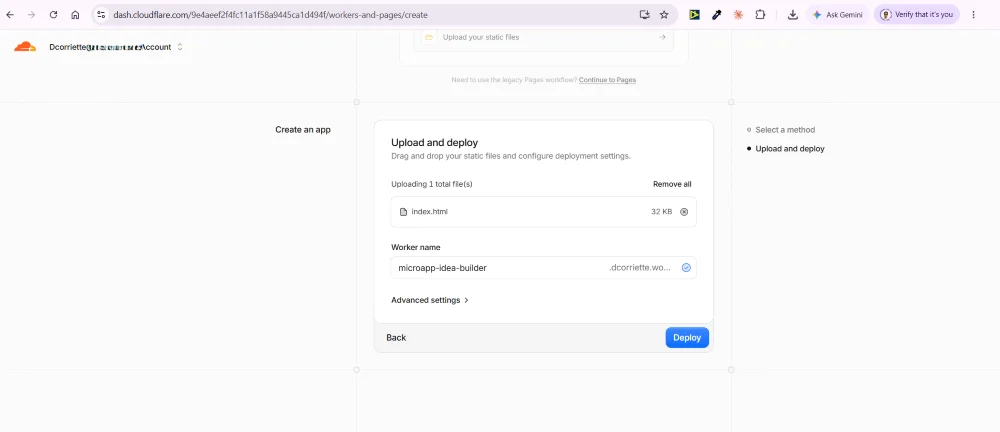Open the browser home page
Screen dimensions: 1000x432
click(75, 15)
